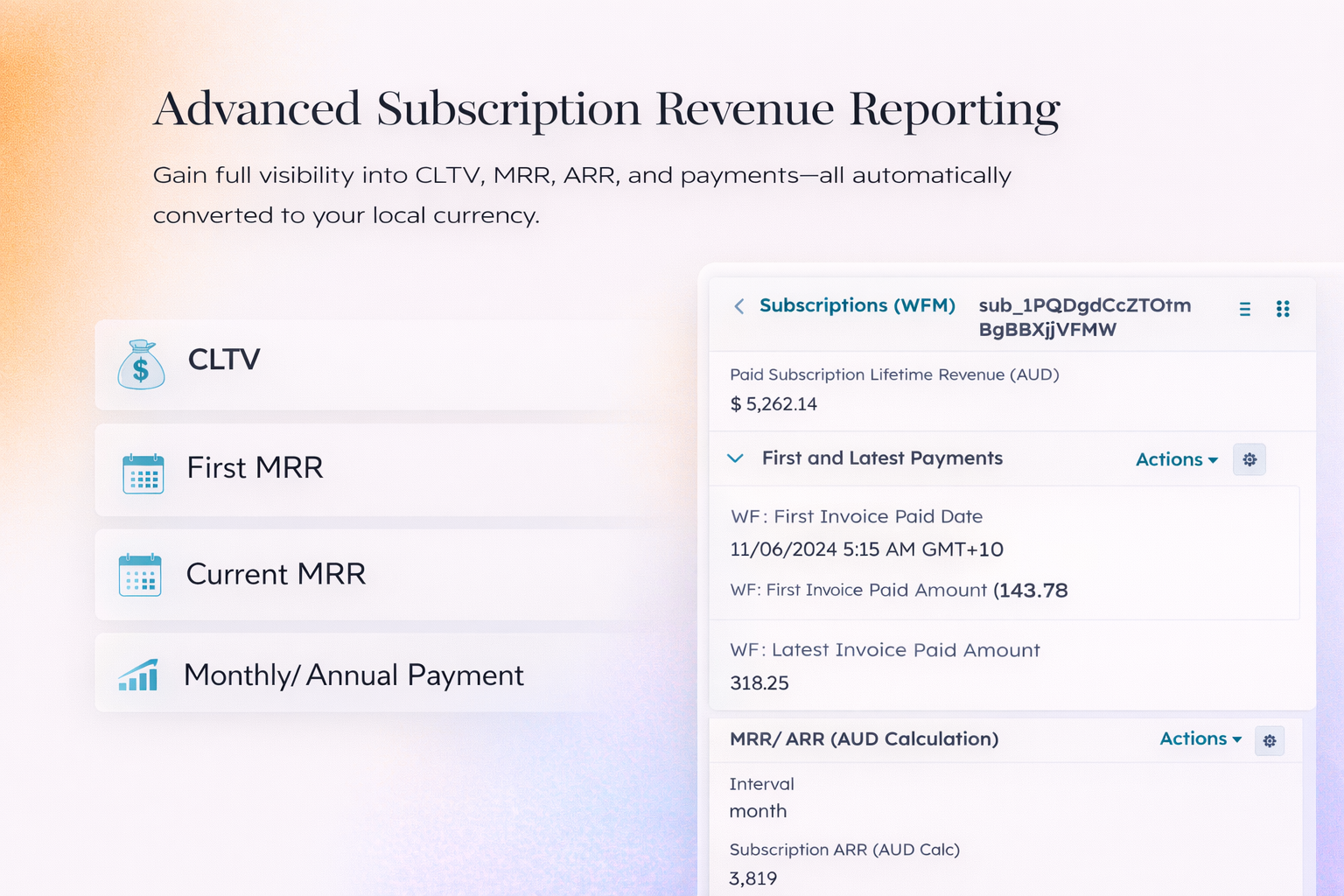Click the Current MRR calendar icon

pos(140,575)
